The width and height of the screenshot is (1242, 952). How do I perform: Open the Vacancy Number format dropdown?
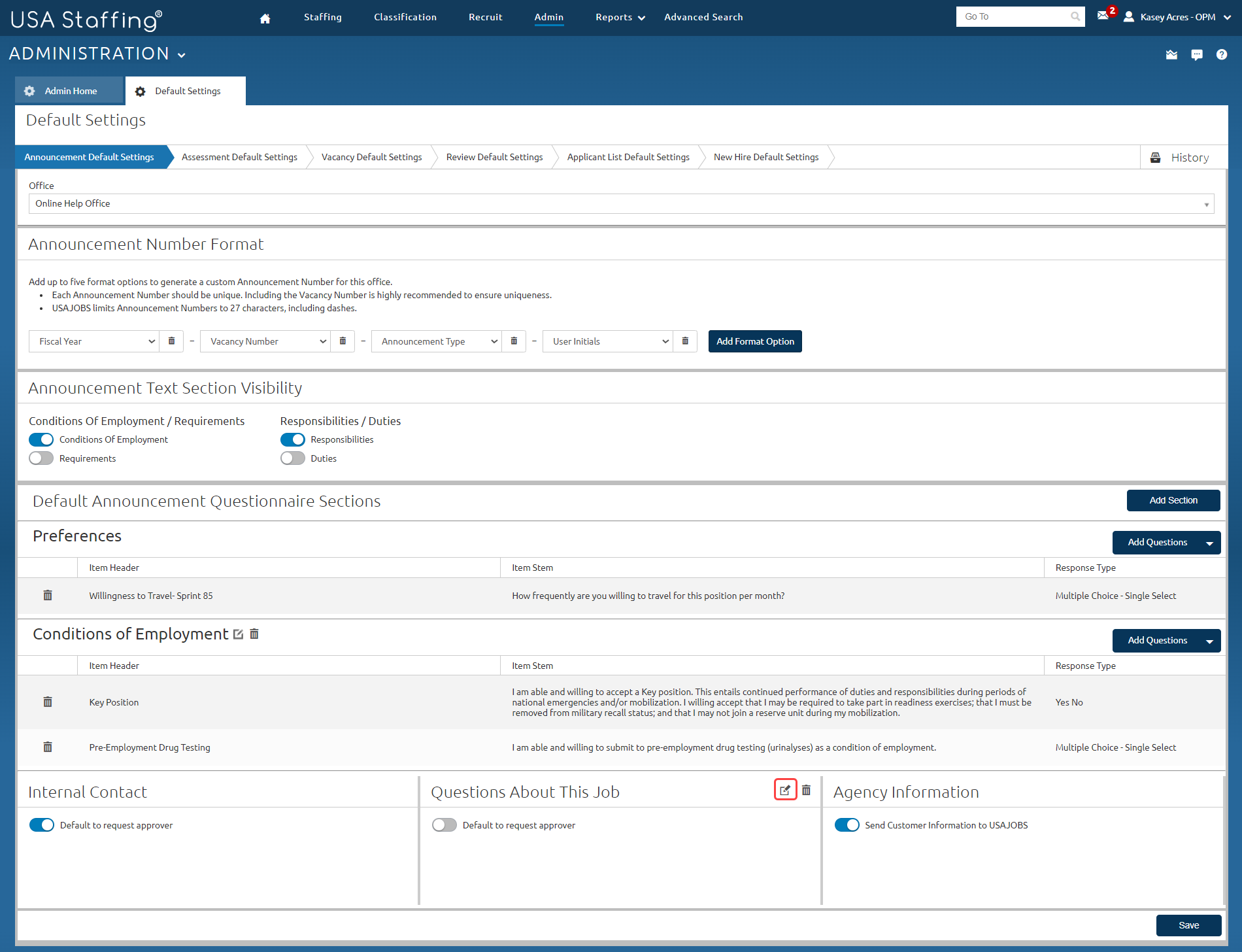(265, 341)
